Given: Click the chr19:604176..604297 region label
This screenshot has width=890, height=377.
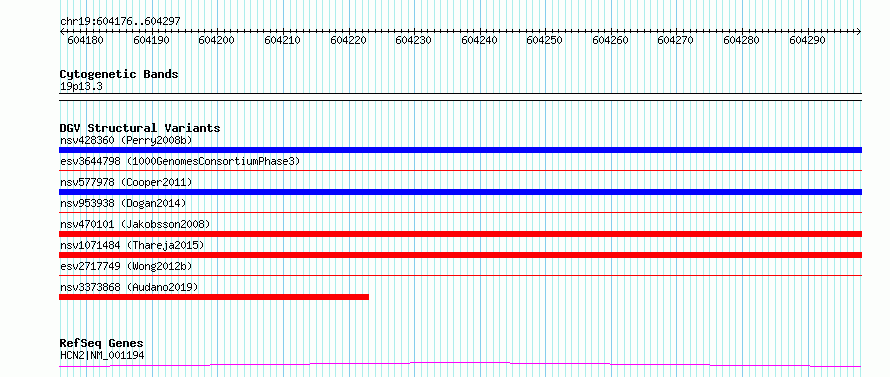Looking at the screenshot, I should tap(120, 21).
